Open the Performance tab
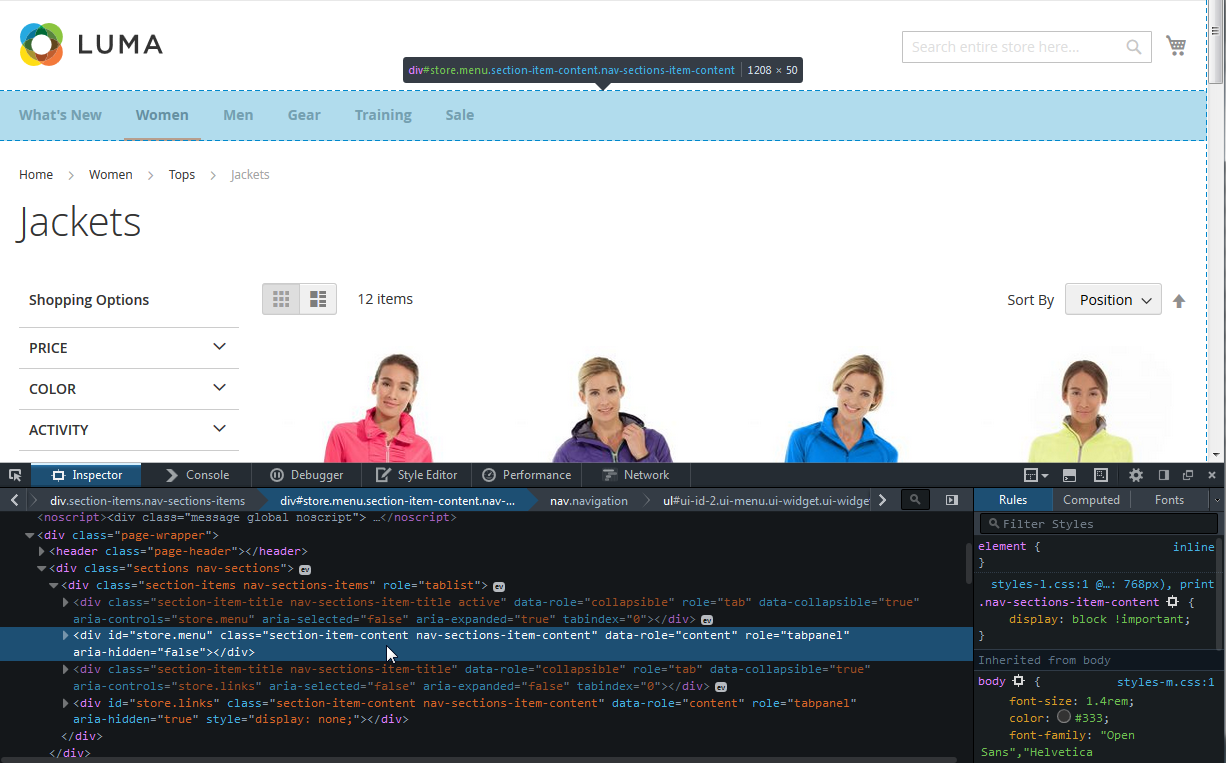The image size is (1226, 763). pyautogui.click(x=526, y=475)
